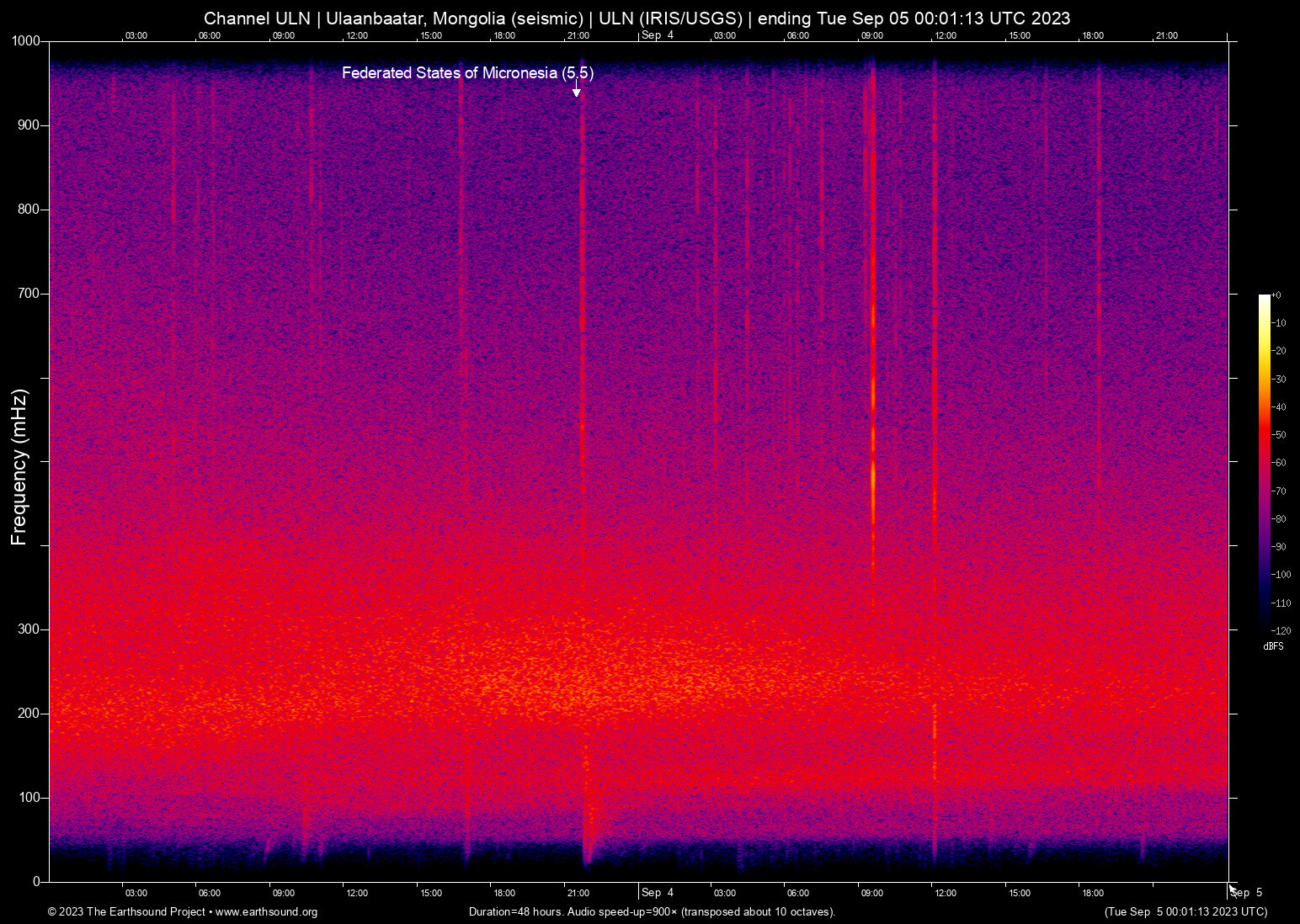Click the -100 value on the color scale
The image size is (1300, 924).
click(1281, 575)
